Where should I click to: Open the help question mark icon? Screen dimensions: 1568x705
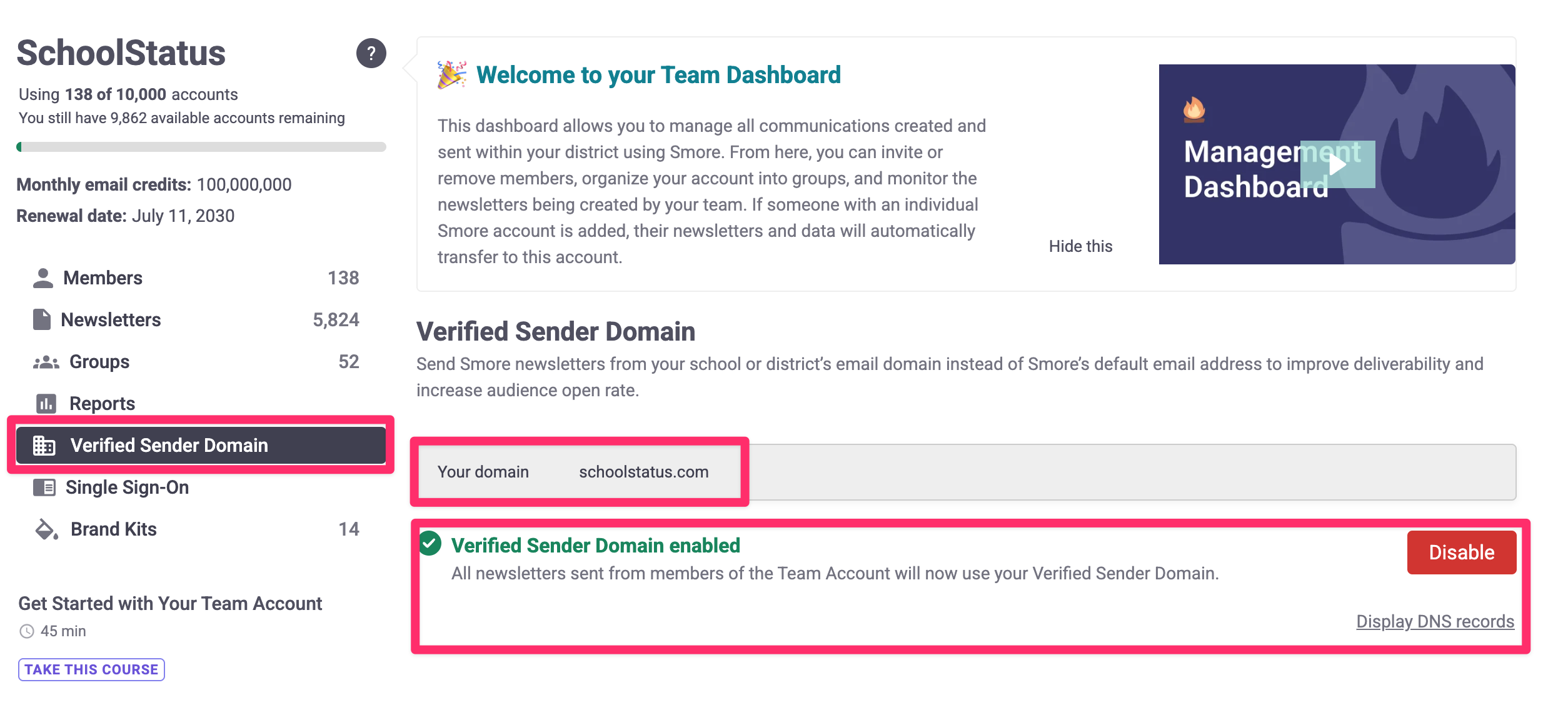point(371,53)
